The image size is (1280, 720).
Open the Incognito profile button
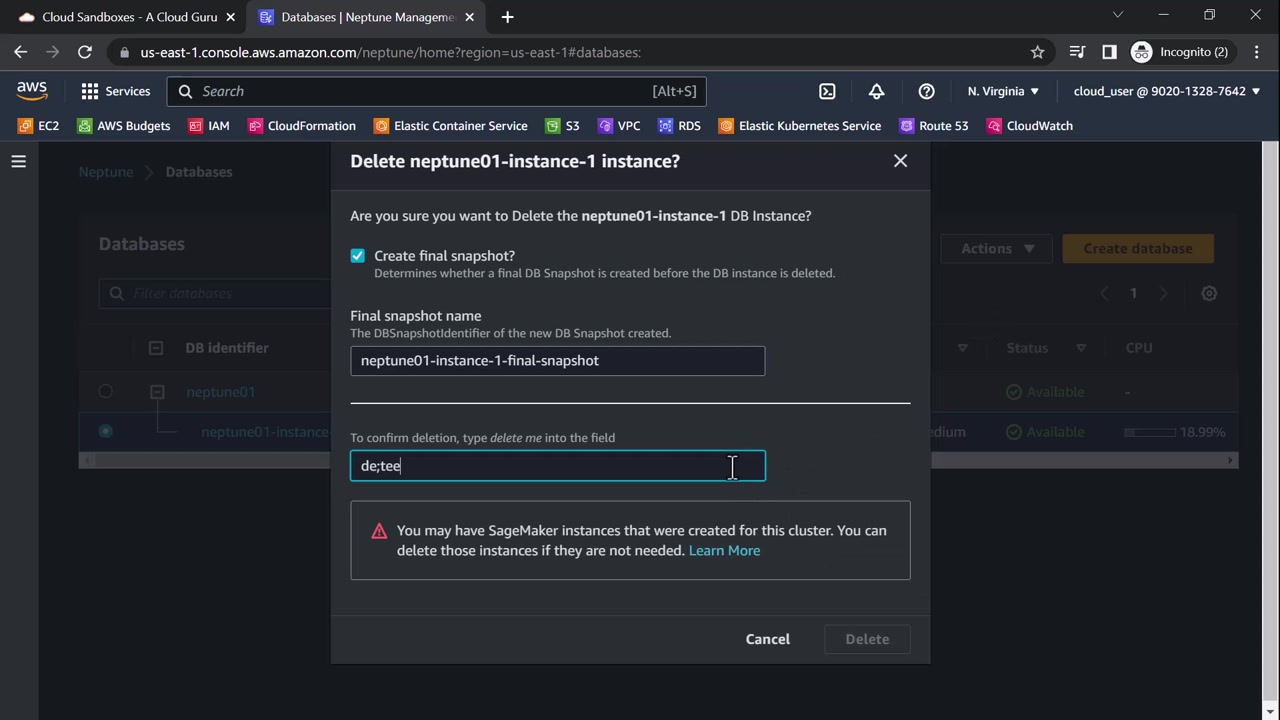click(x=1181, y=52)
